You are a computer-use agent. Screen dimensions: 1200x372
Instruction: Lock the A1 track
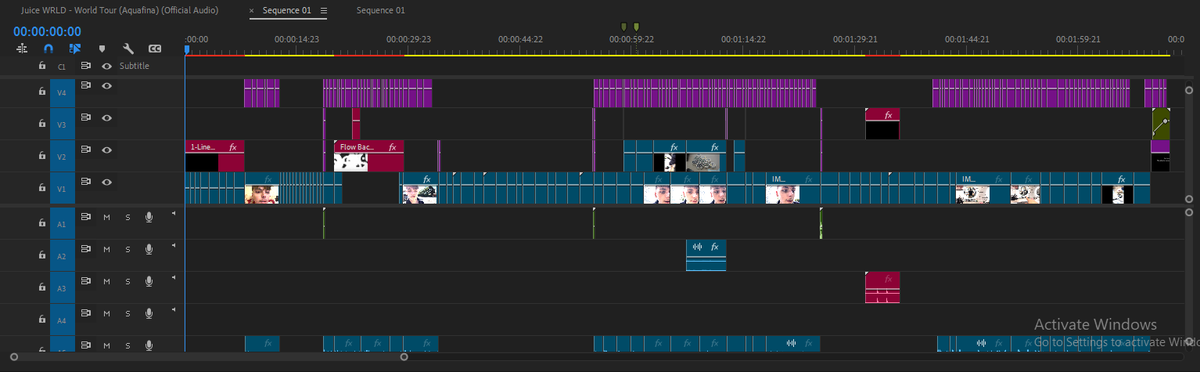pos(41,223)
